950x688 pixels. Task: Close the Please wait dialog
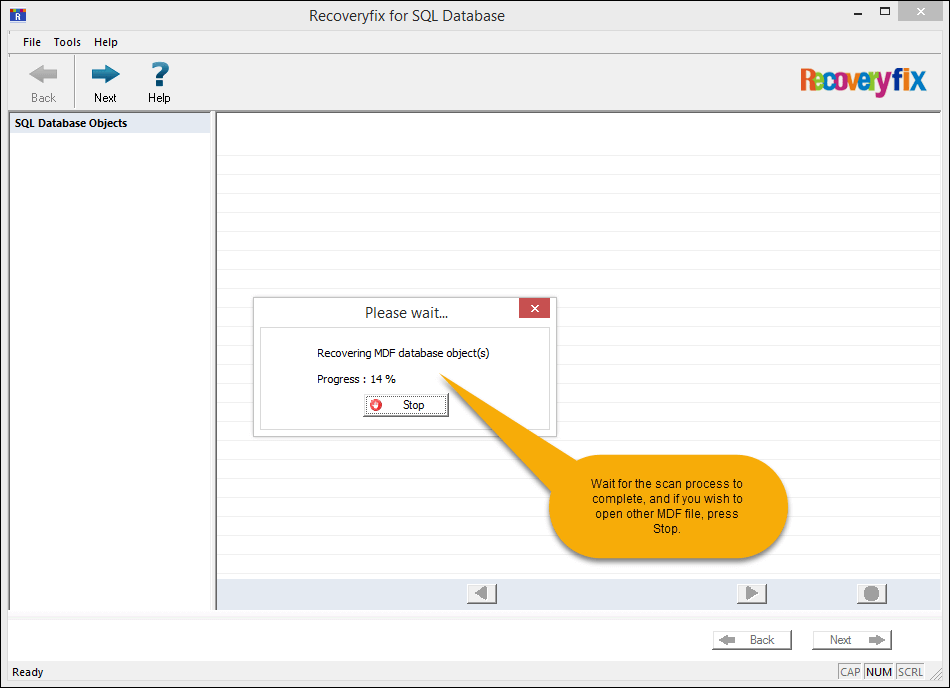(x=534, y=308)
